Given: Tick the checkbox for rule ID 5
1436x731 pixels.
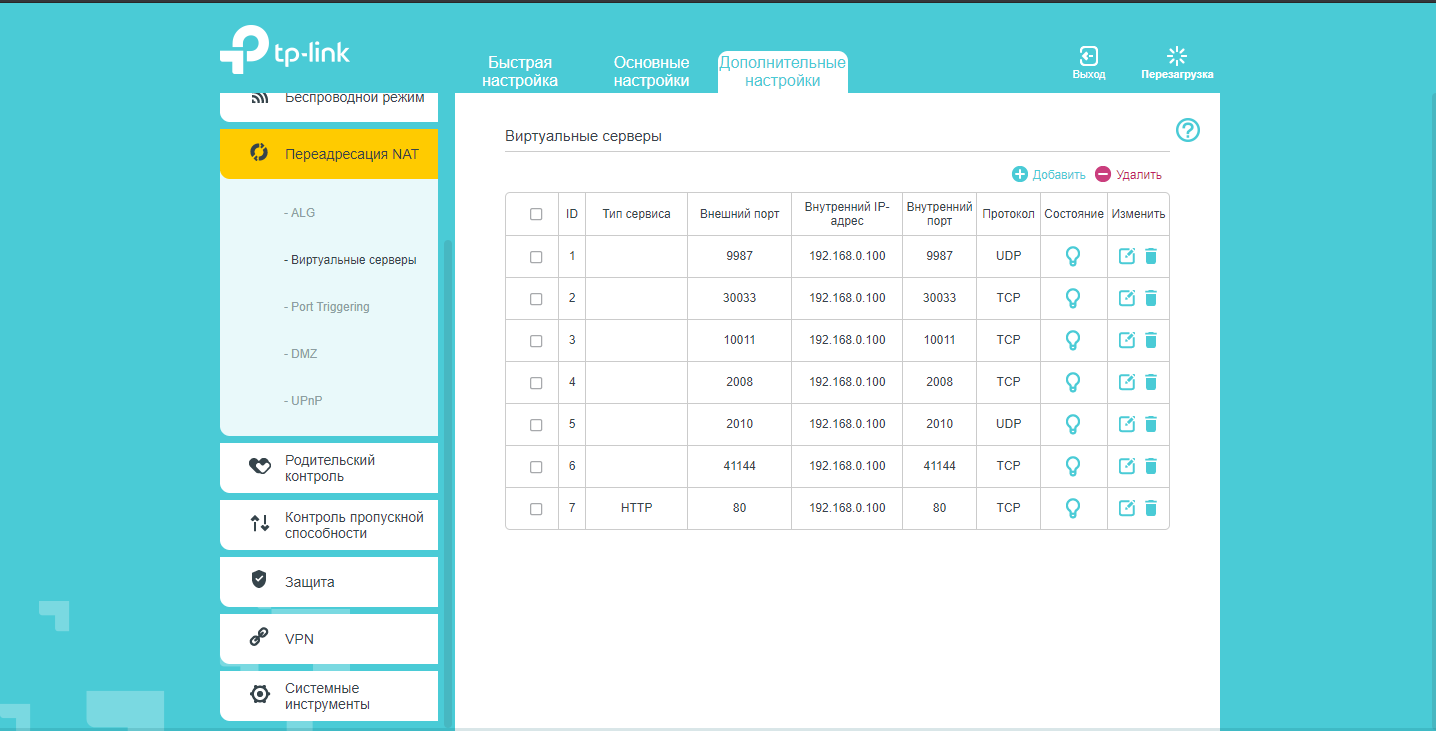Looking at the screenshot, I should coord(536,425).
